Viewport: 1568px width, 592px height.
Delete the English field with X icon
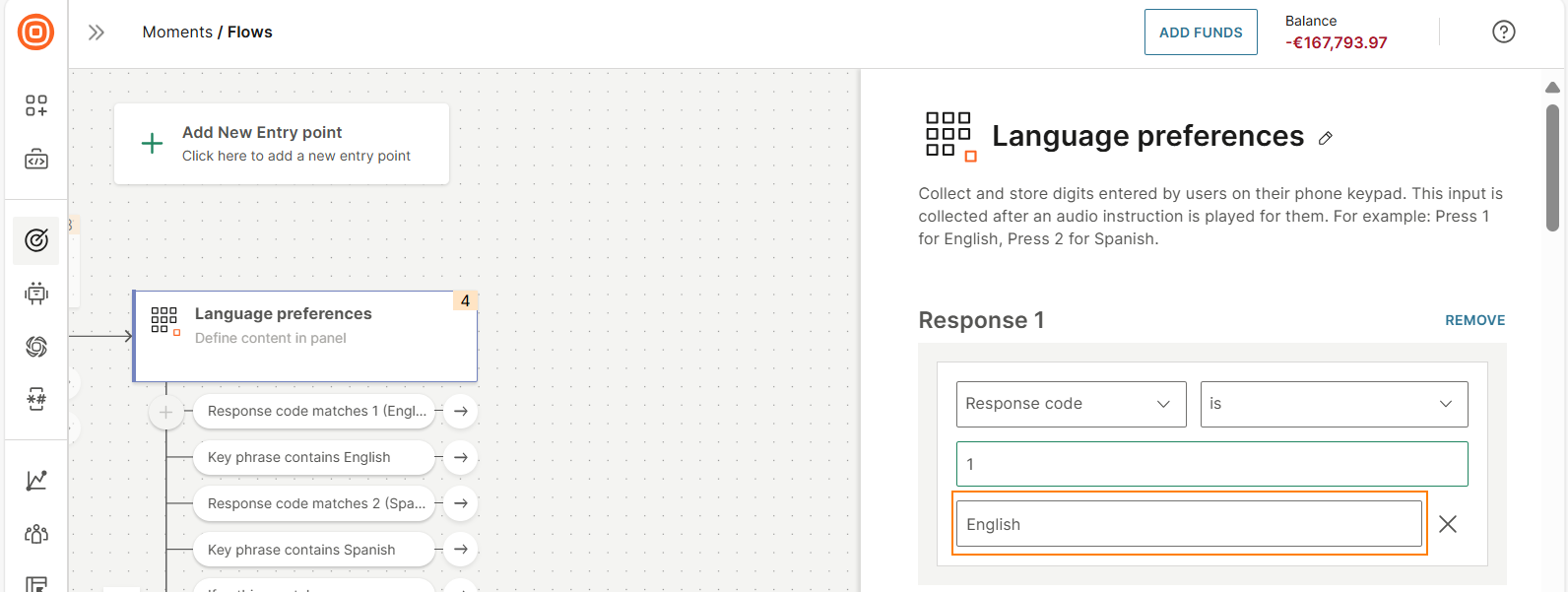(1447, 524)
